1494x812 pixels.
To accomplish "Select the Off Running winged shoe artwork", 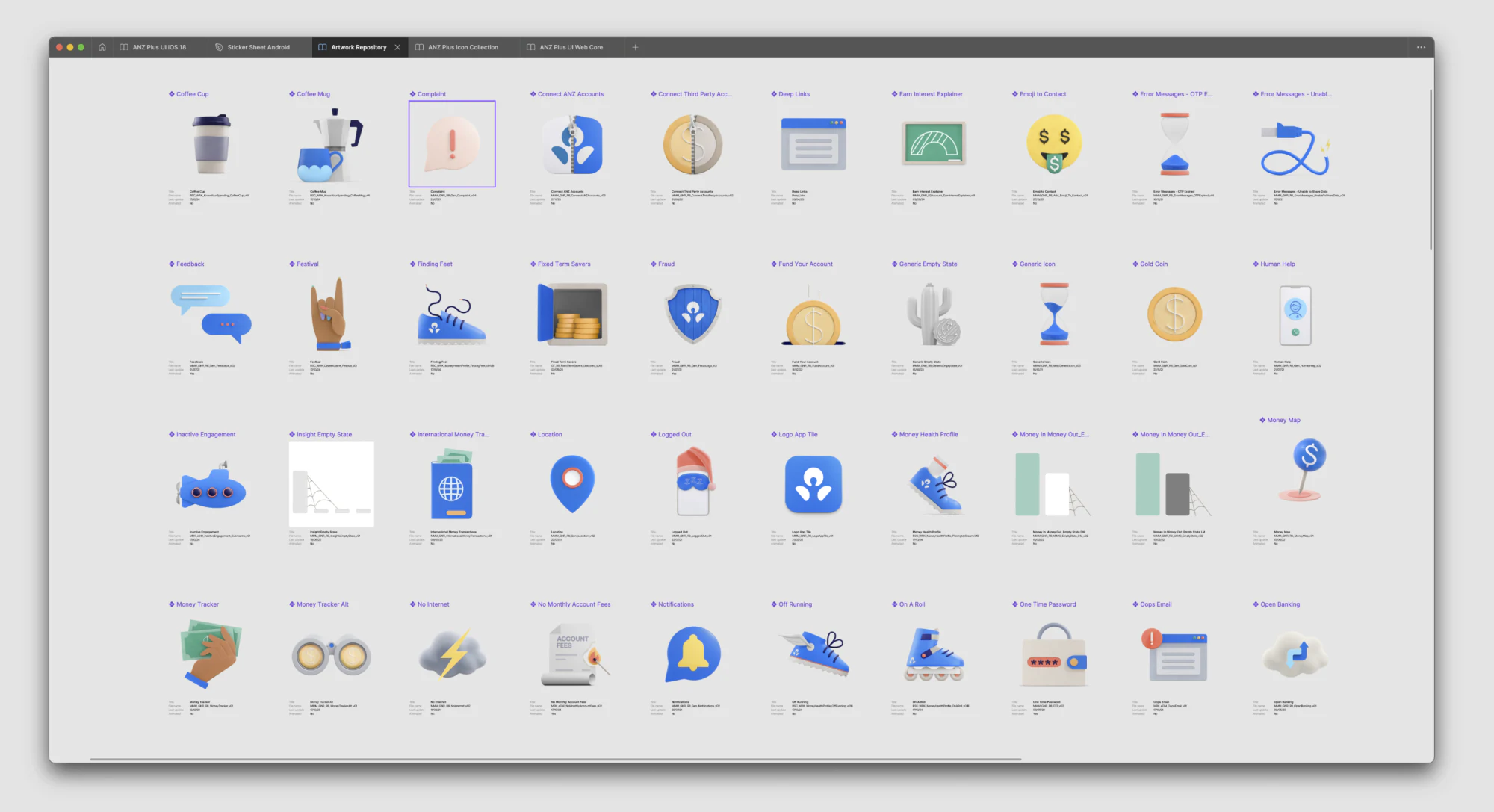I will coord(813,655).
